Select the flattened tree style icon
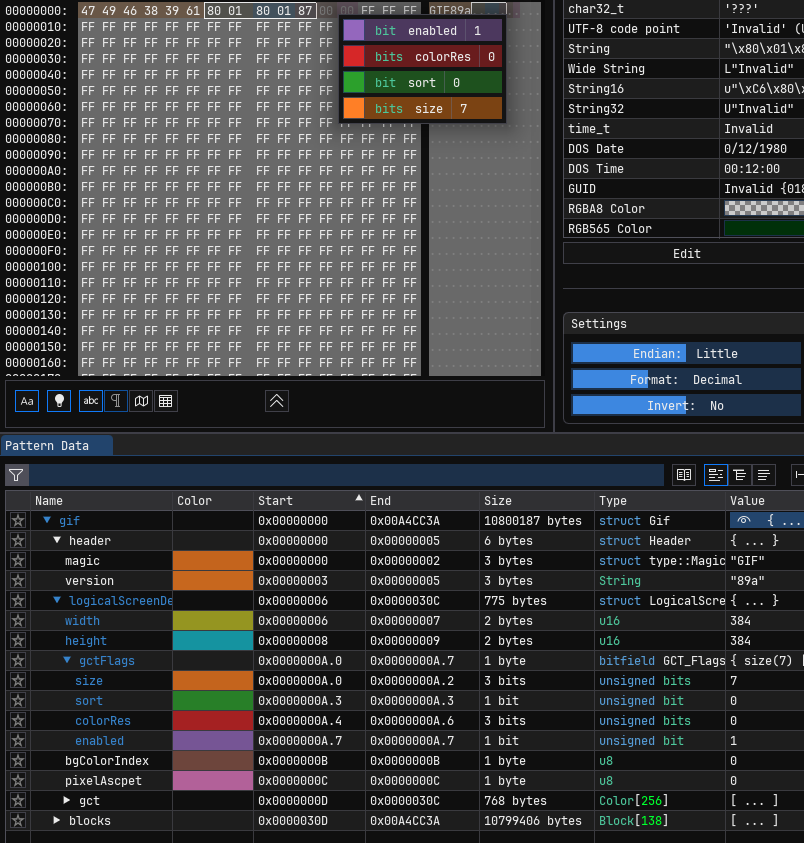The width and height of the screenshot is (804, 843). (x=764, y=475)
